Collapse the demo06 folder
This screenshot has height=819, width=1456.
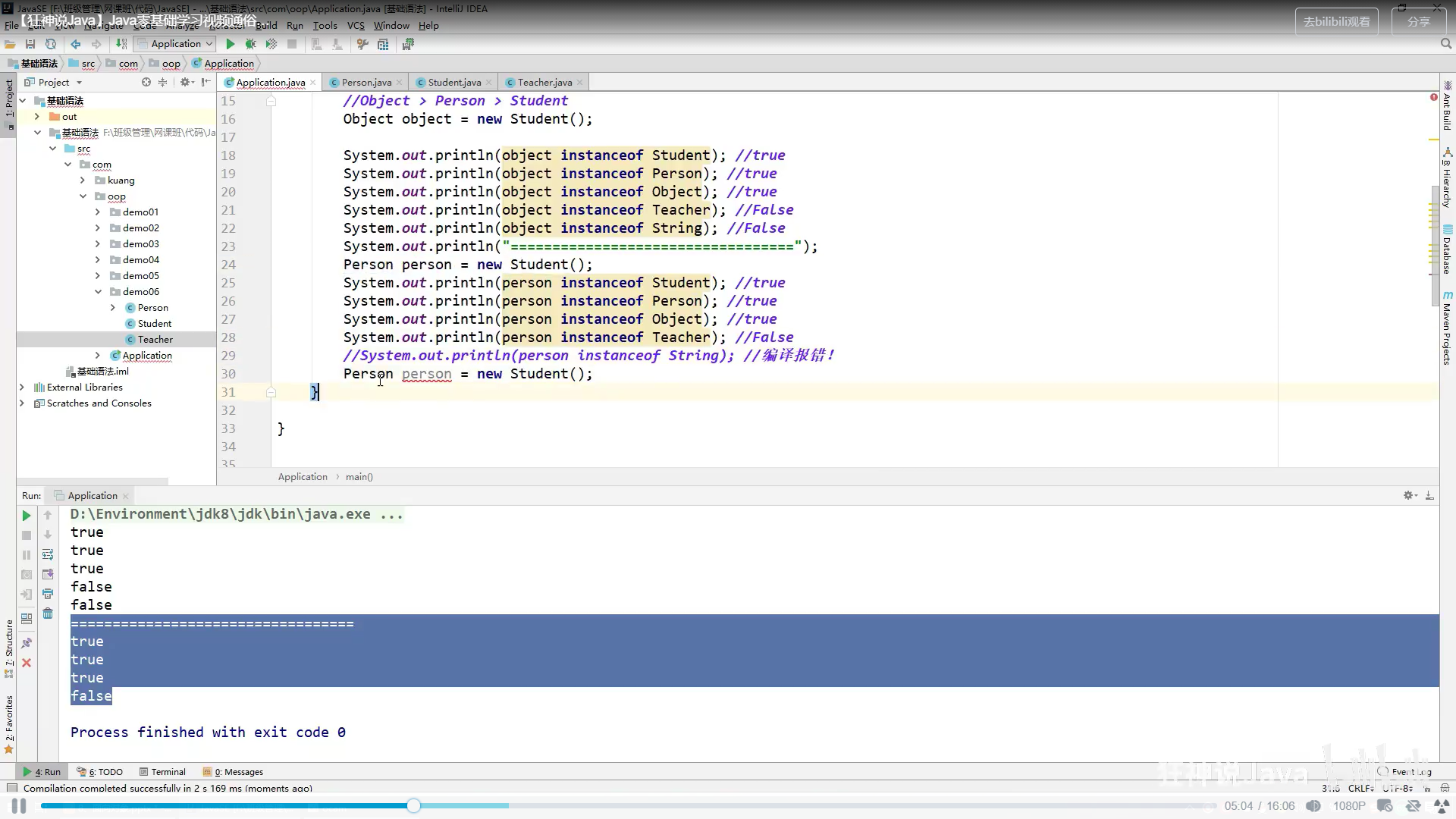click(x=98, y=291)
